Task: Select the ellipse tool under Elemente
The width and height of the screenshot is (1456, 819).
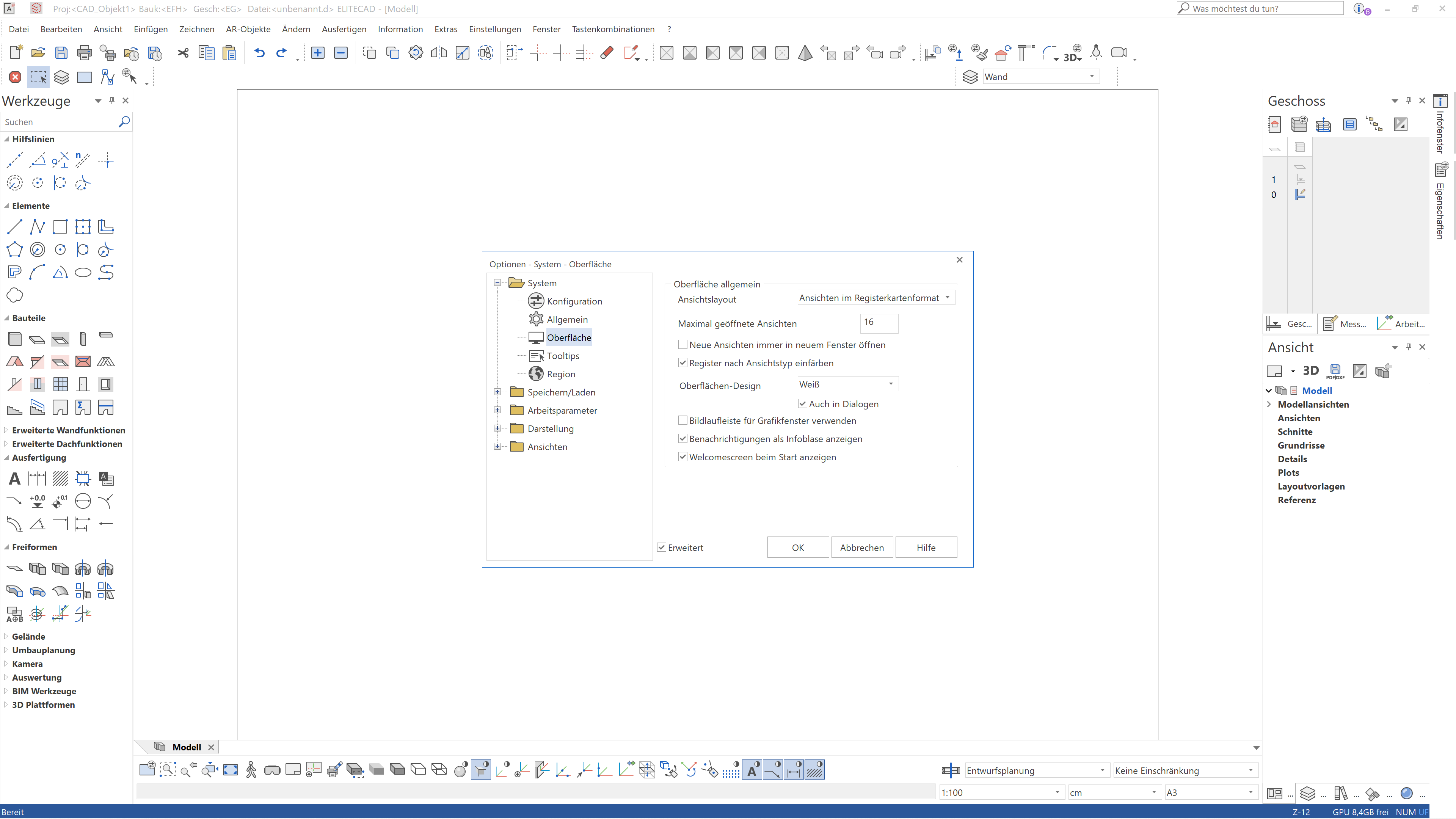Action: click(x=83, y=273)
